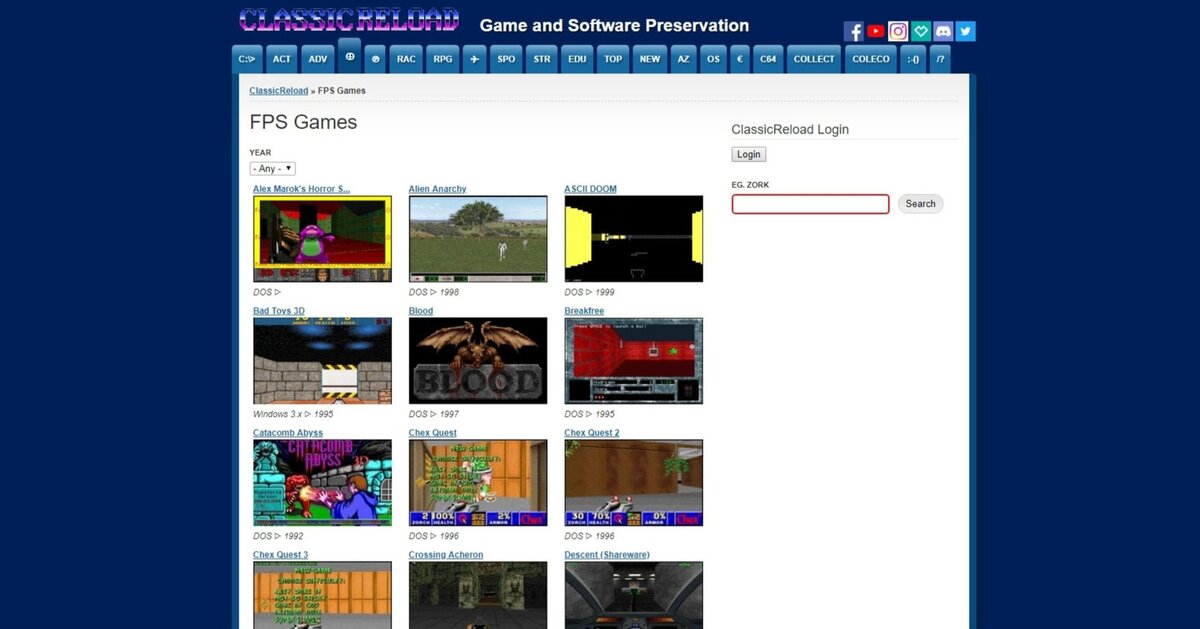Screen dimensions: 1200x629
Task: Open the ASCII DOOM title link
Action: (591, 189)
